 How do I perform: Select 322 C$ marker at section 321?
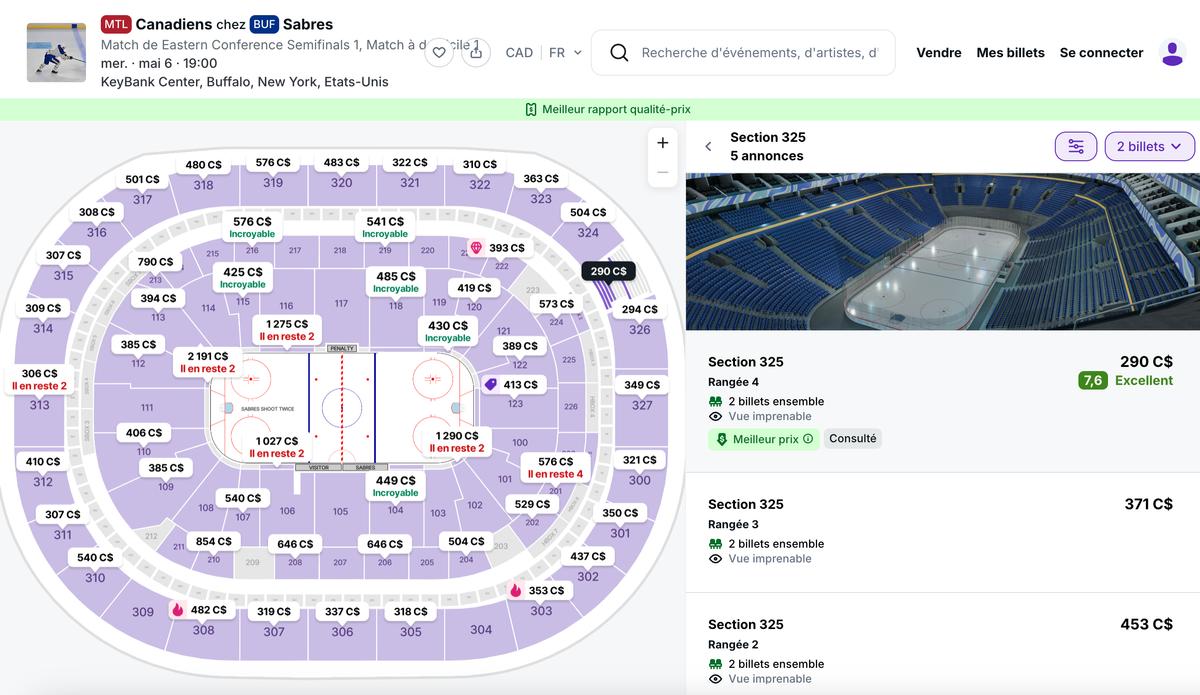[409, 162]
